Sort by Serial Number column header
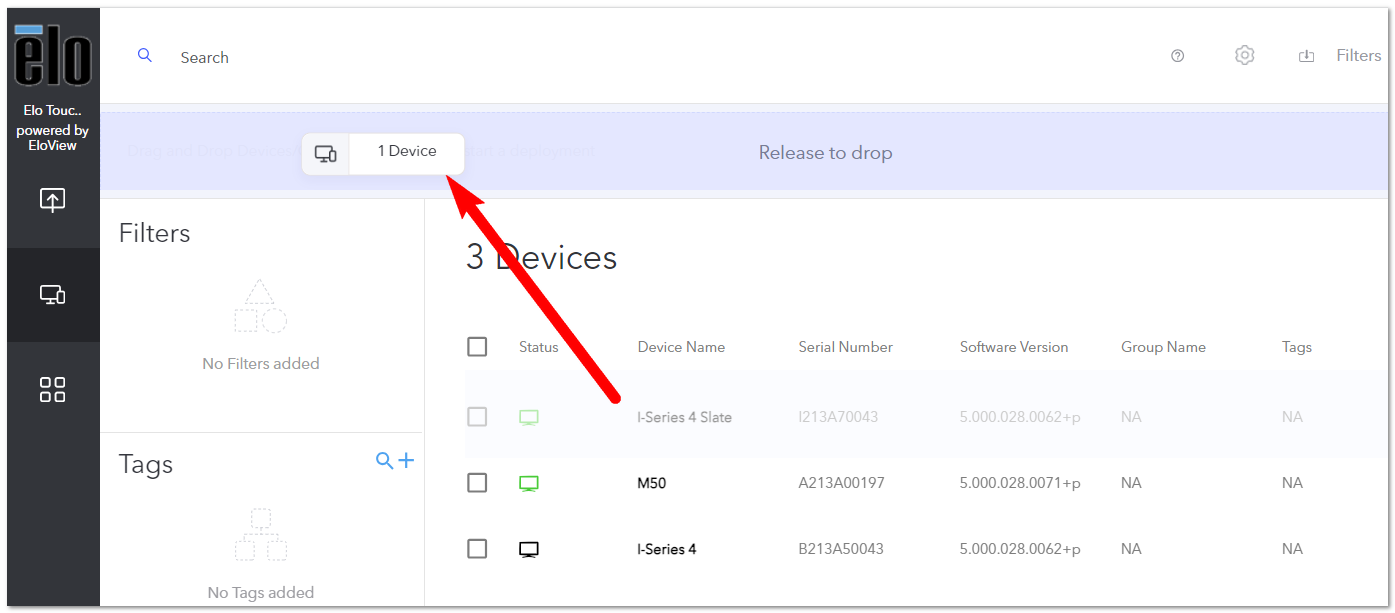Screen dimensions: 1395x613 (x=845, y=347)
